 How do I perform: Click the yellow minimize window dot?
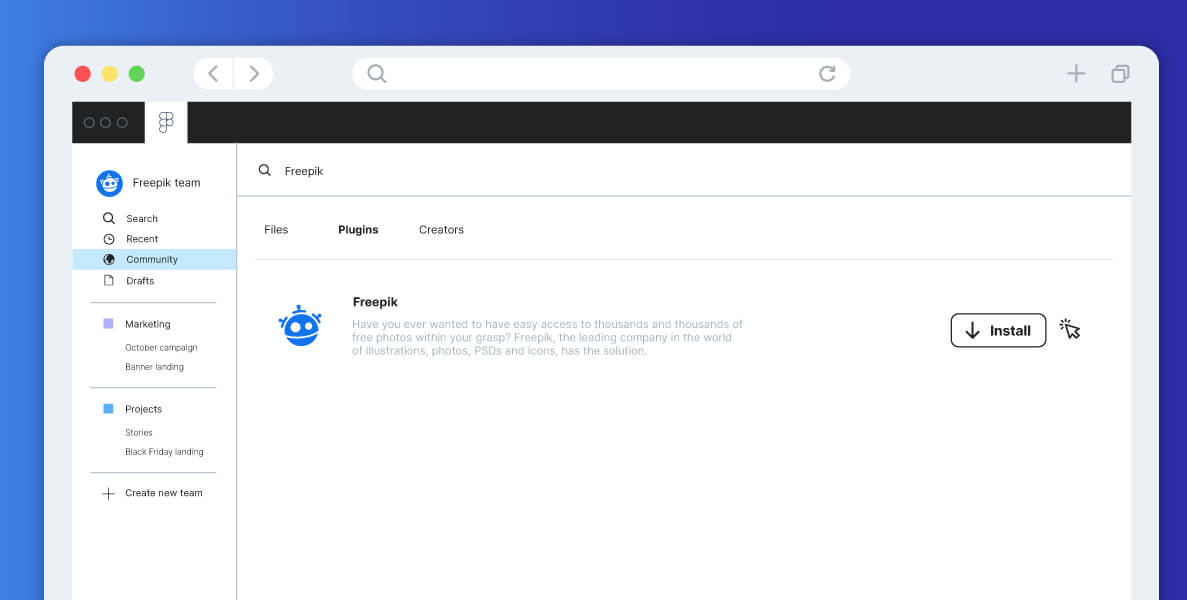click(110, 73)
